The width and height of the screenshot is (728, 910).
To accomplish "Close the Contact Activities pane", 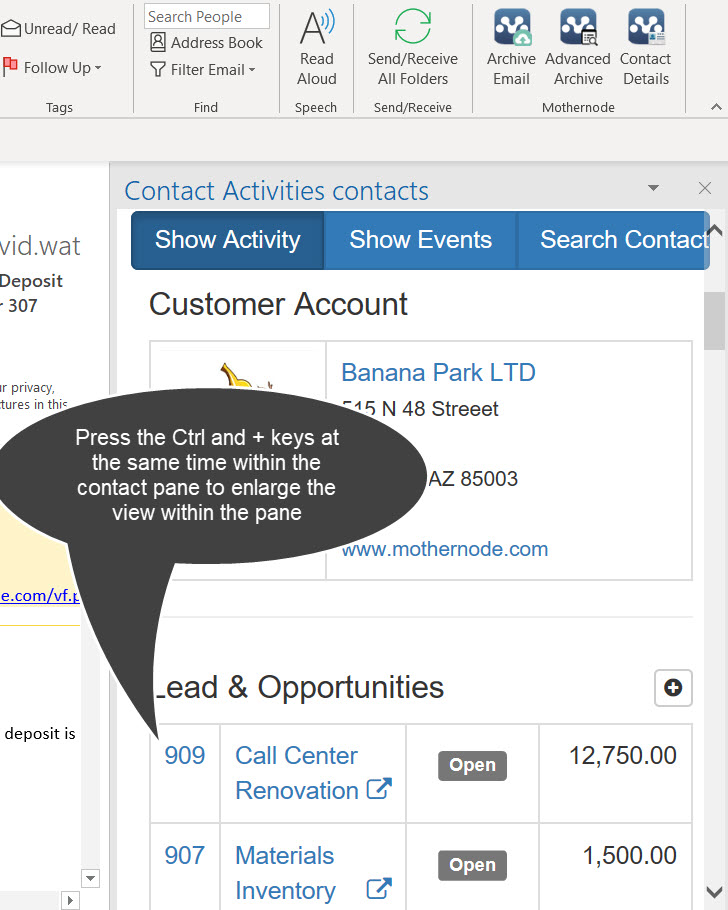I will pos(705,188).
